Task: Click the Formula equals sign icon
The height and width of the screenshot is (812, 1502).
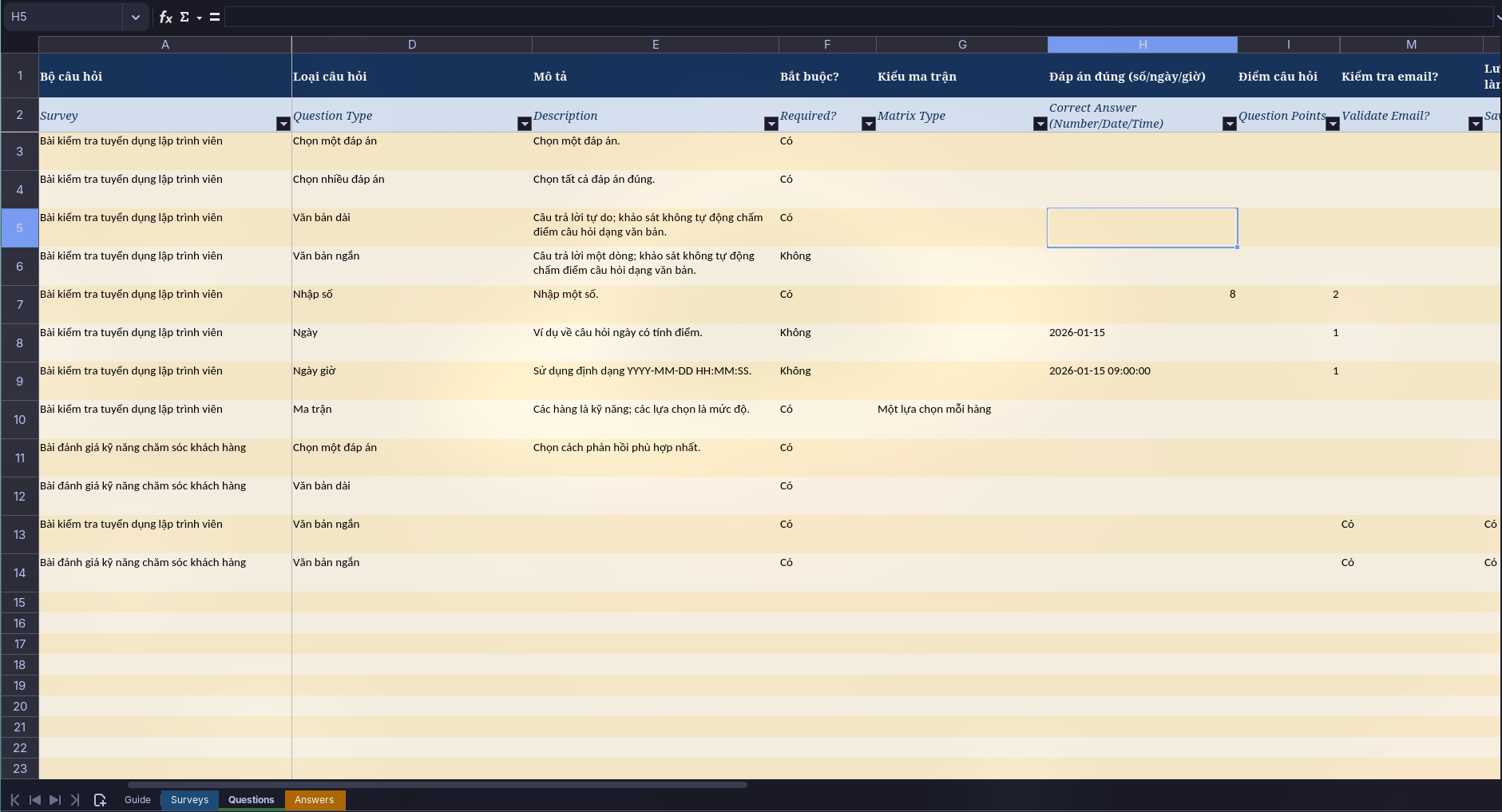Action: click(x=215, y=17)
